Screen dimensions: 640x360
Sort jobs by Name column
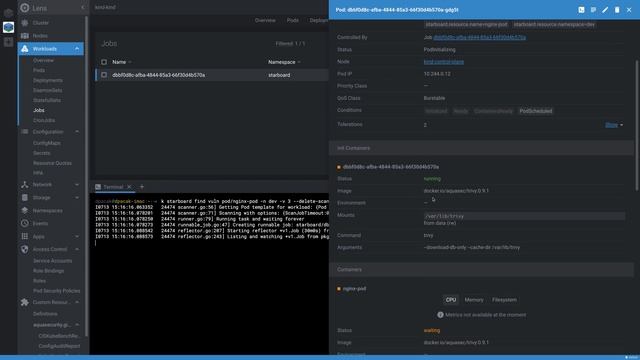coord(119,62)
